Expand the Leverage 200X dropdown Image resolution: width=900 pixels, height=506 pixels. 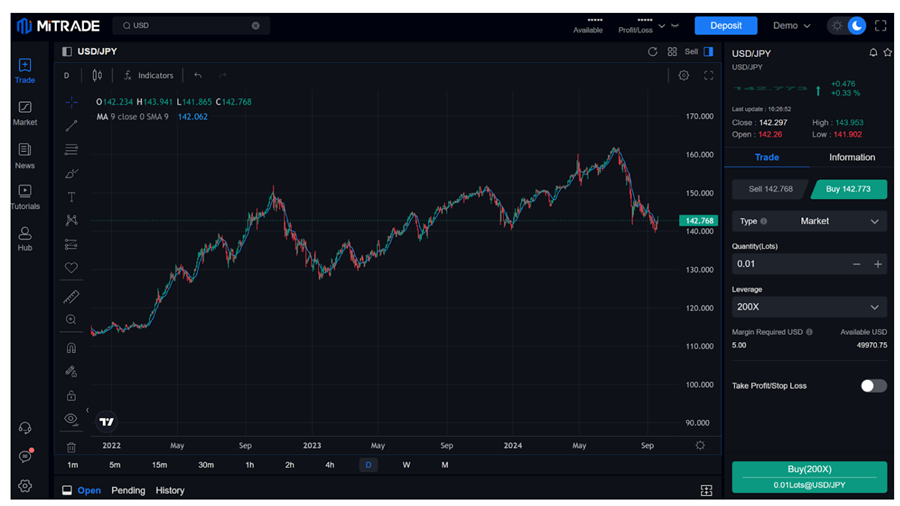point(808,307)
